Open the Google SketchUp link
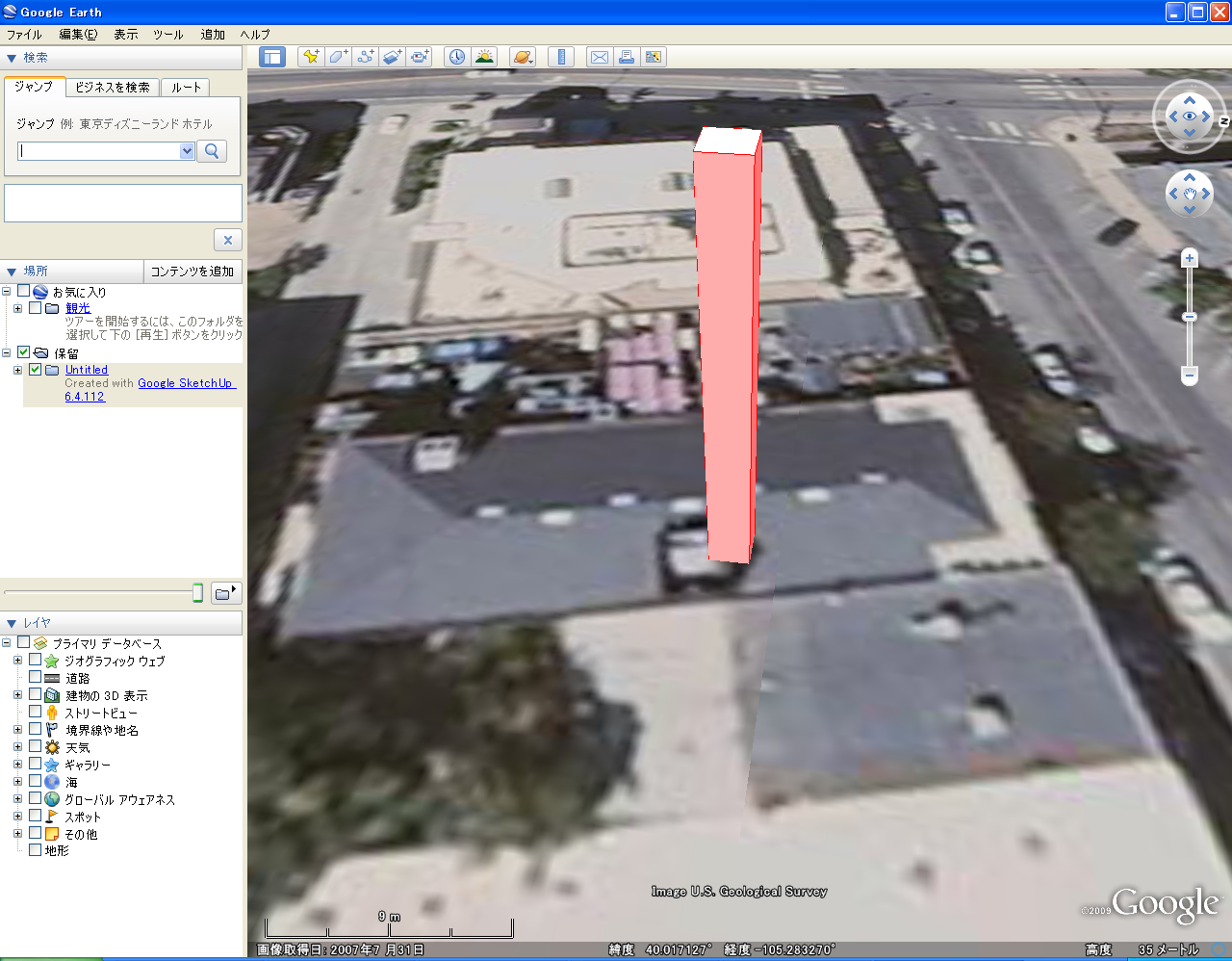Screen dimensions: 1232x961 coord(185,383)
